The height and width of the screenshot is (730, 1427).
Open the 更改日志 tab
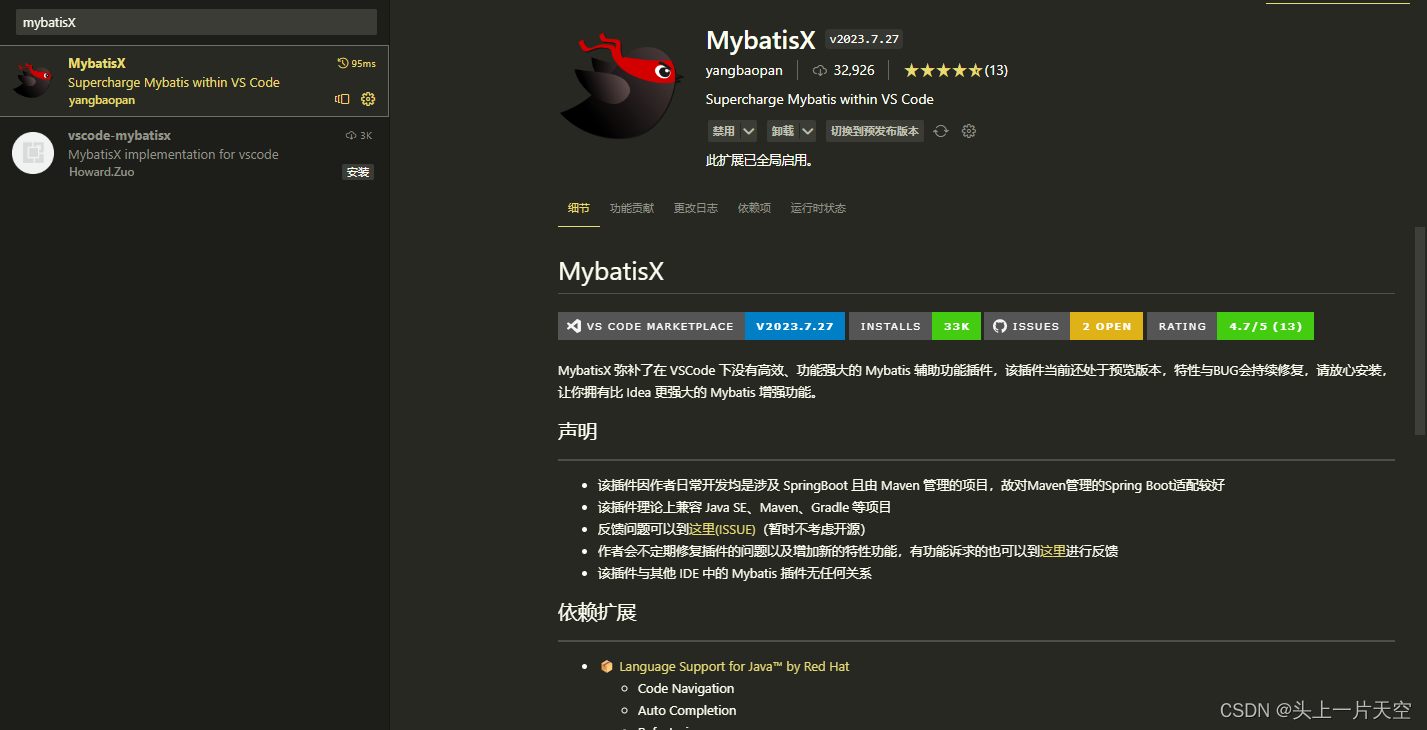696,208
